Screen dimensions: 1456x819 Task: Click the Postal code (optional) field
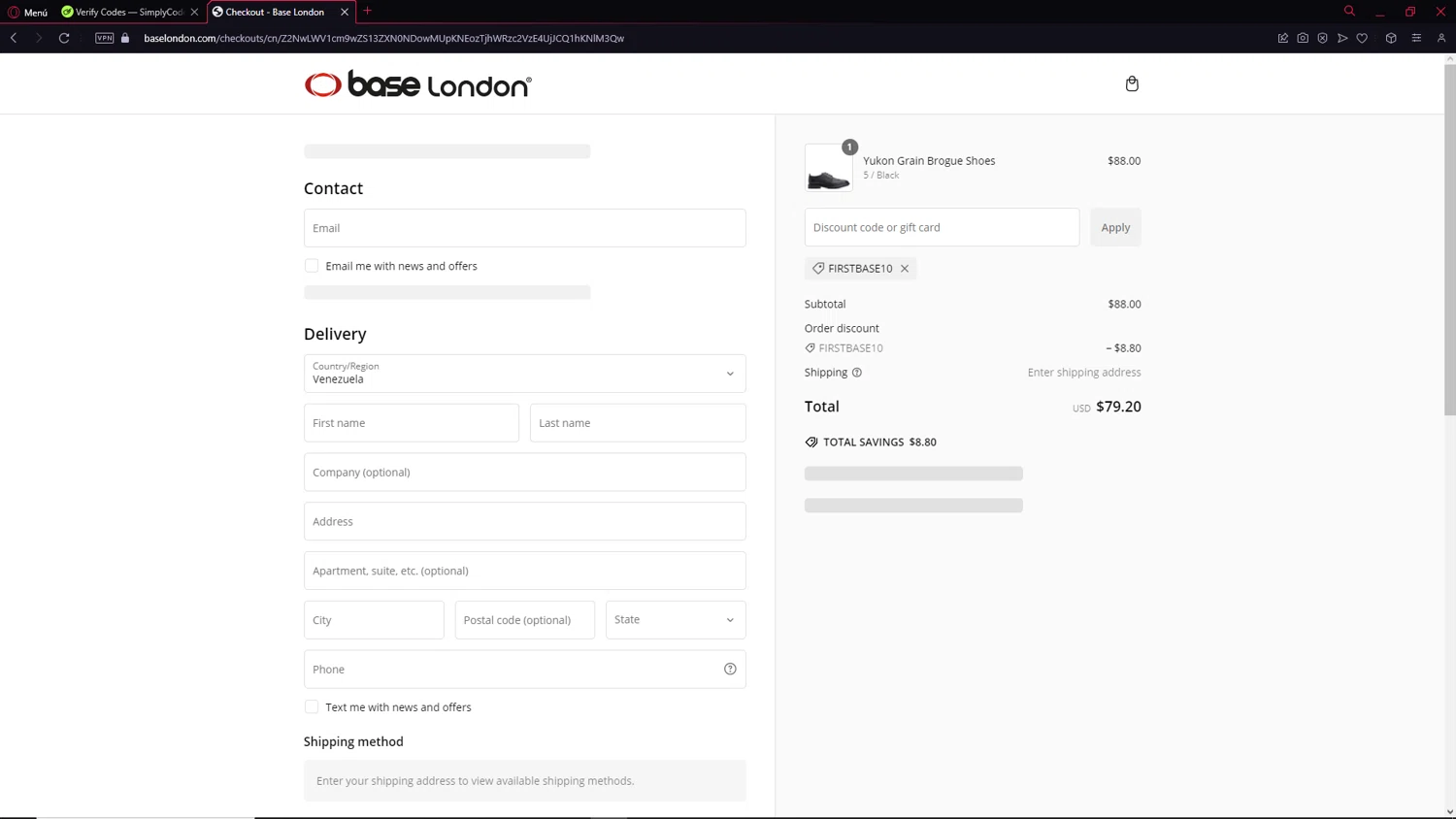[x=524, y=620]
